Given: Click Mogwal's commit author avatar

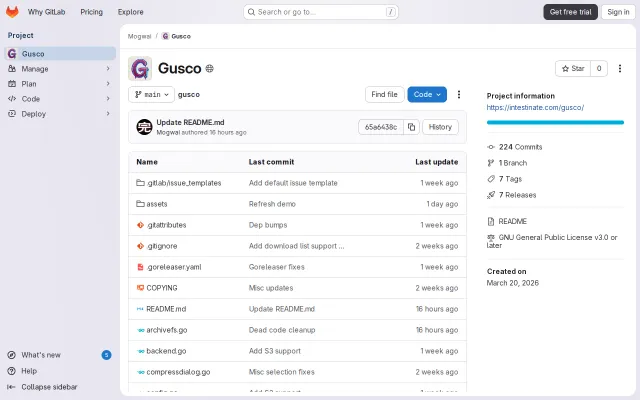Looking at the screenshot, I should (x=144, y=127).
